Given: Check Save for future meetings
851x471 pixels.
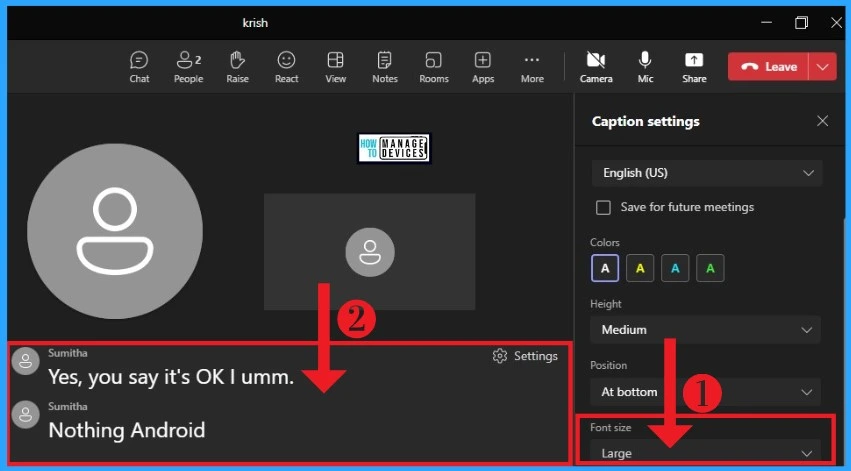Looking at the screenshot, I should click(x=603, y=207).
